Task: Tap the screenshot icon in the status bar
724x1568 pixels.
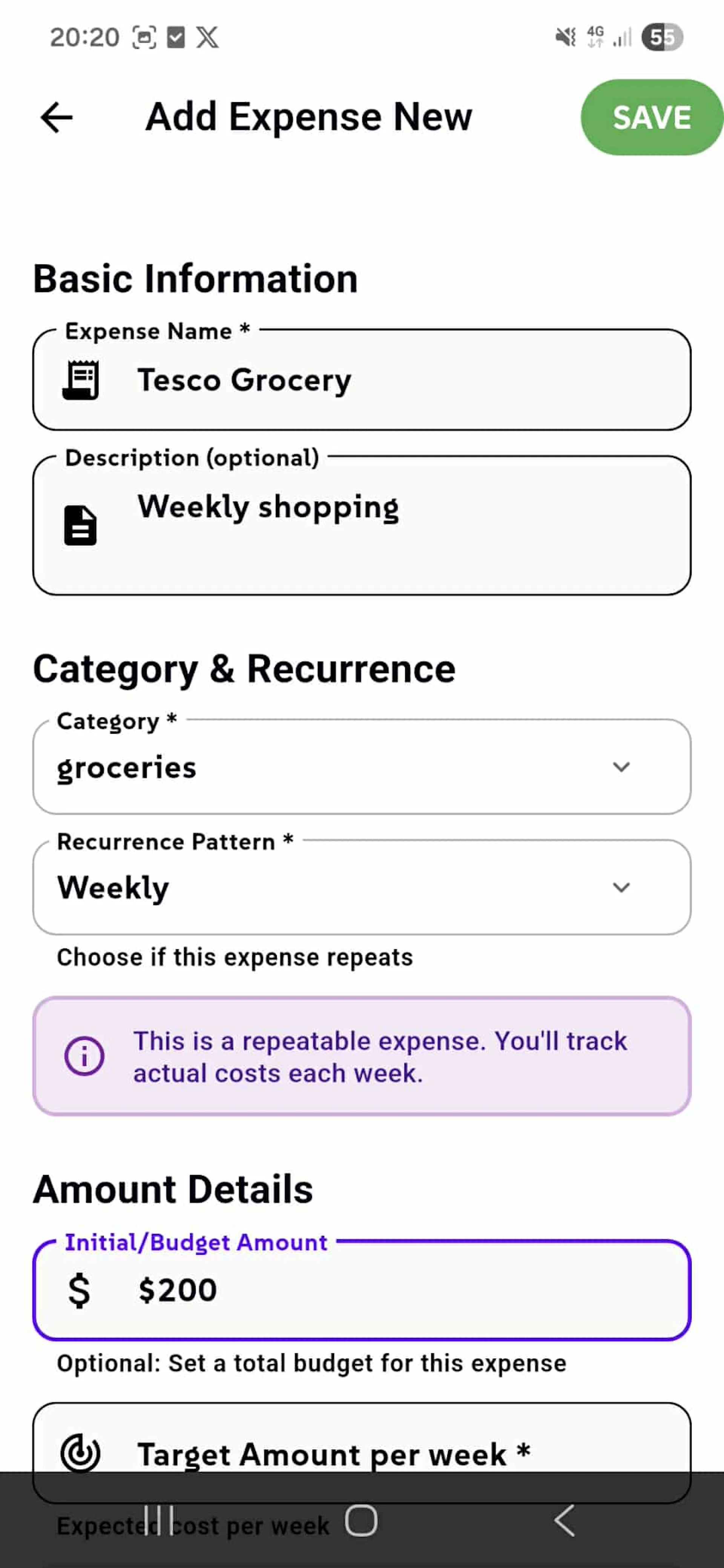Action: click(x=144, y=37)
